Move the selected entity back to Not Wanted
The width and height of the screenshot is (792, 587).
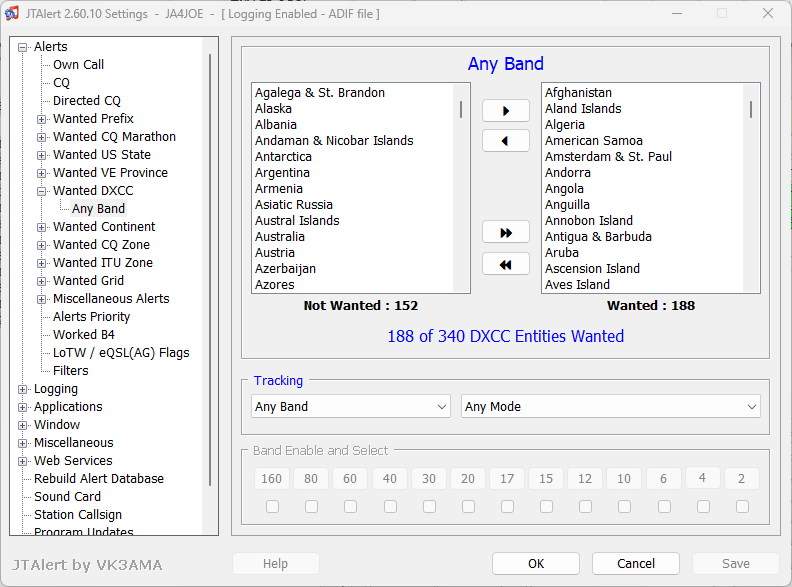[x=506, y=141]
